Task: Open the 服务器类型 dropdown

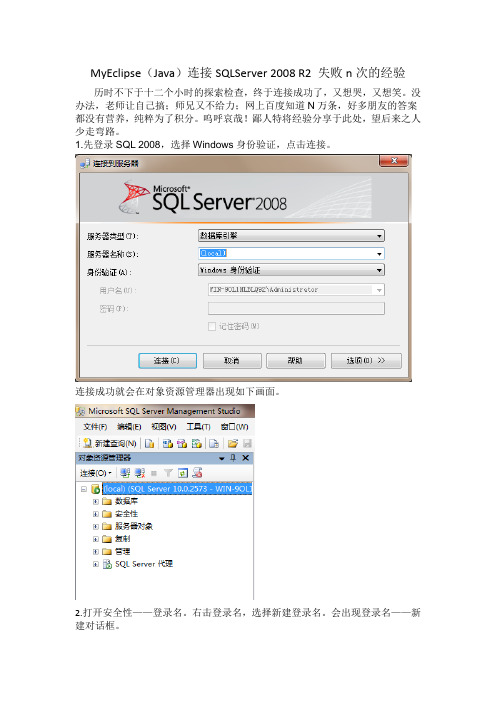Action: click(291, 235)
